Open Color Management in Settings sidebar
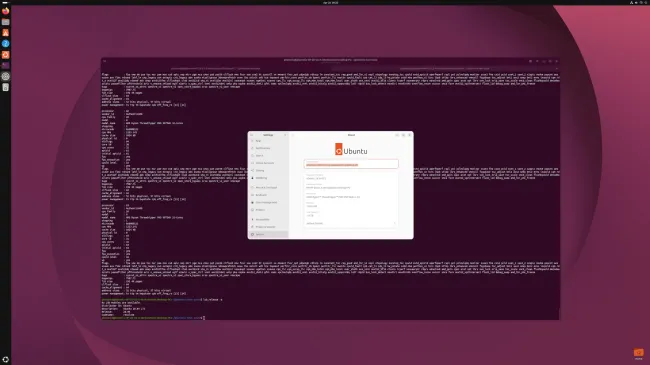The image size is (650, 365). point(268,202)
